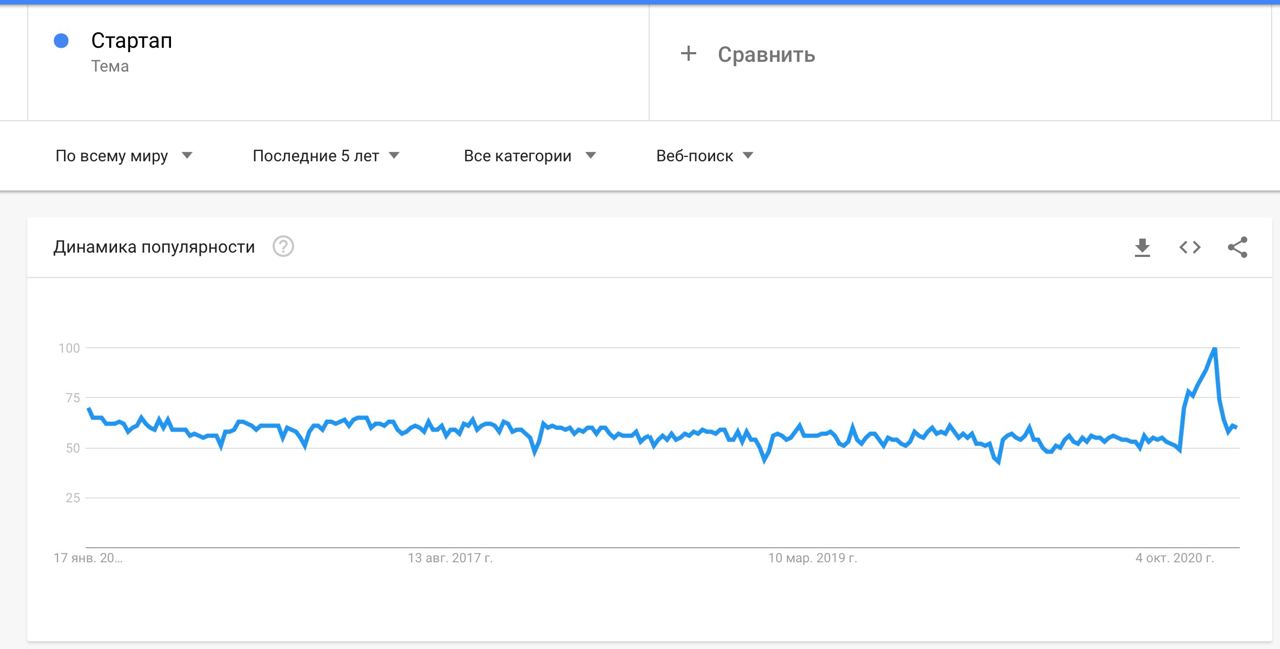1280x649 pixels.
Task: Click the 17 янв. axis date label
Action: coord(88,558)
